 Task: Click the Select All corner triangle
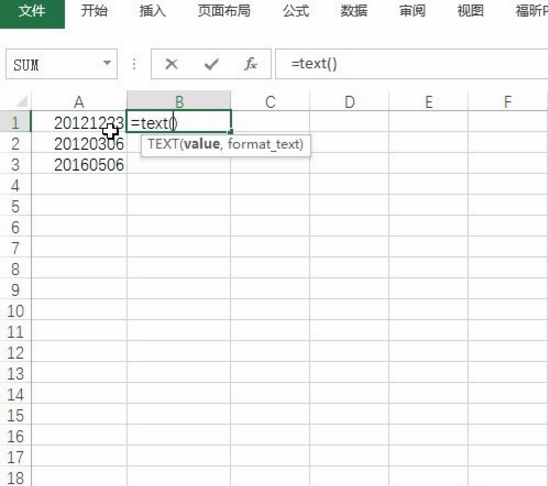[x=21, y=101]
